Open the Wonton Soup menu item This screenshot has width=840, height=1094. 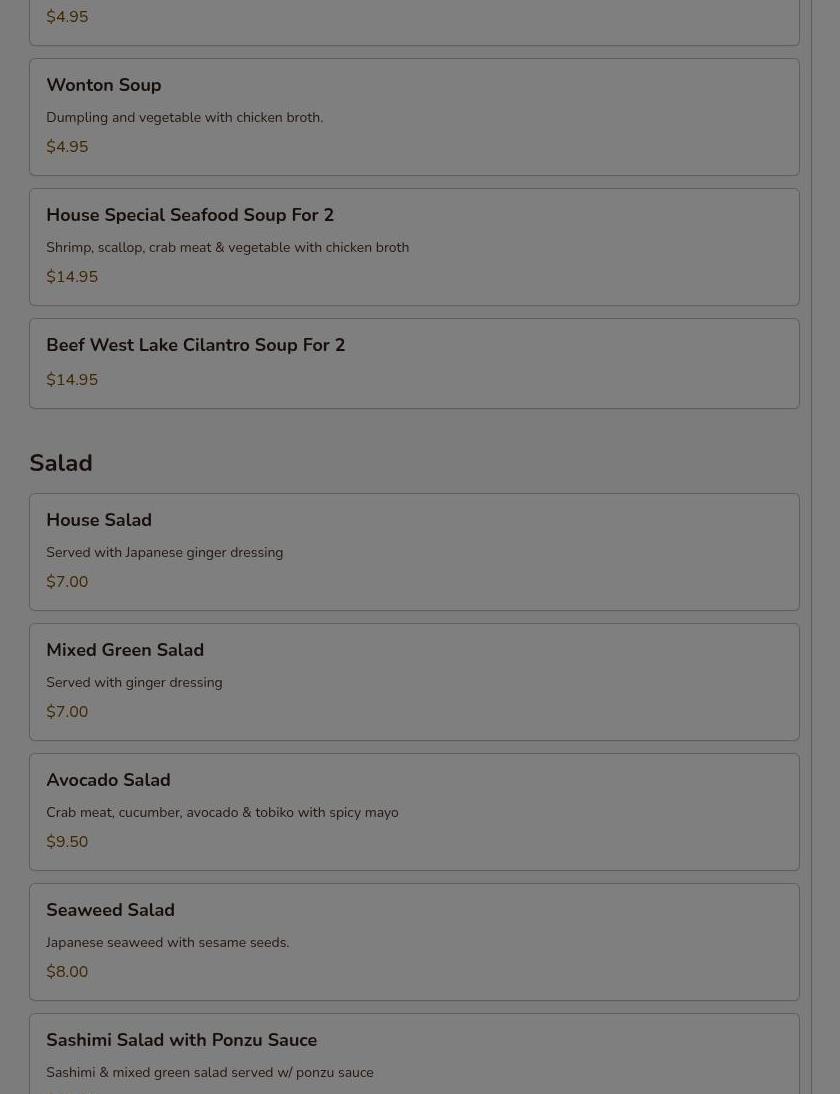click(x=104, y=86)
